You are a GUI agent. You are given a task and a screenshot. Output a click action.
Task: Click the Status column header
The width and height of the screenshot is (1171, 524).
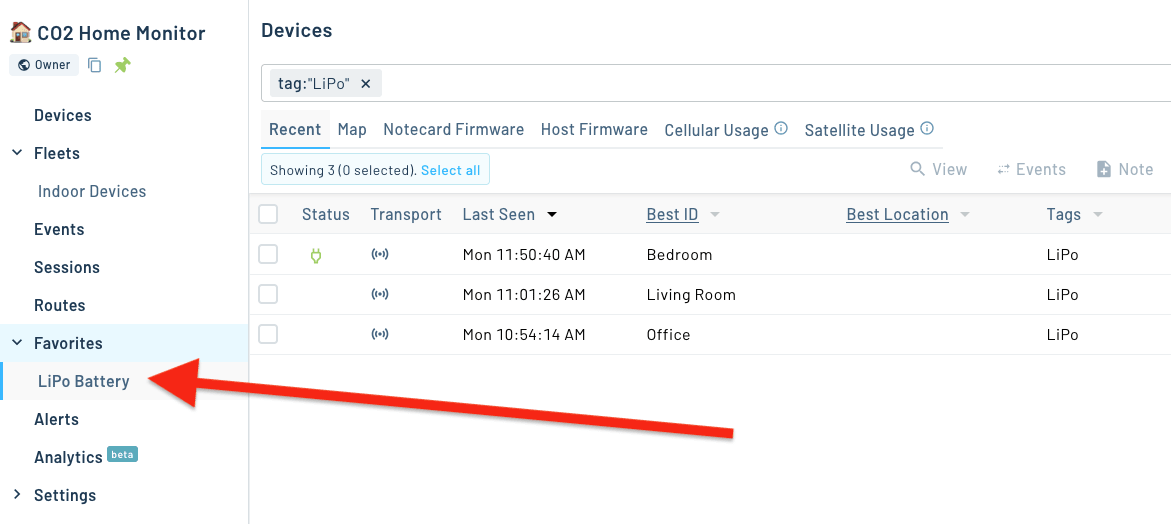click(x=326, y=215)
